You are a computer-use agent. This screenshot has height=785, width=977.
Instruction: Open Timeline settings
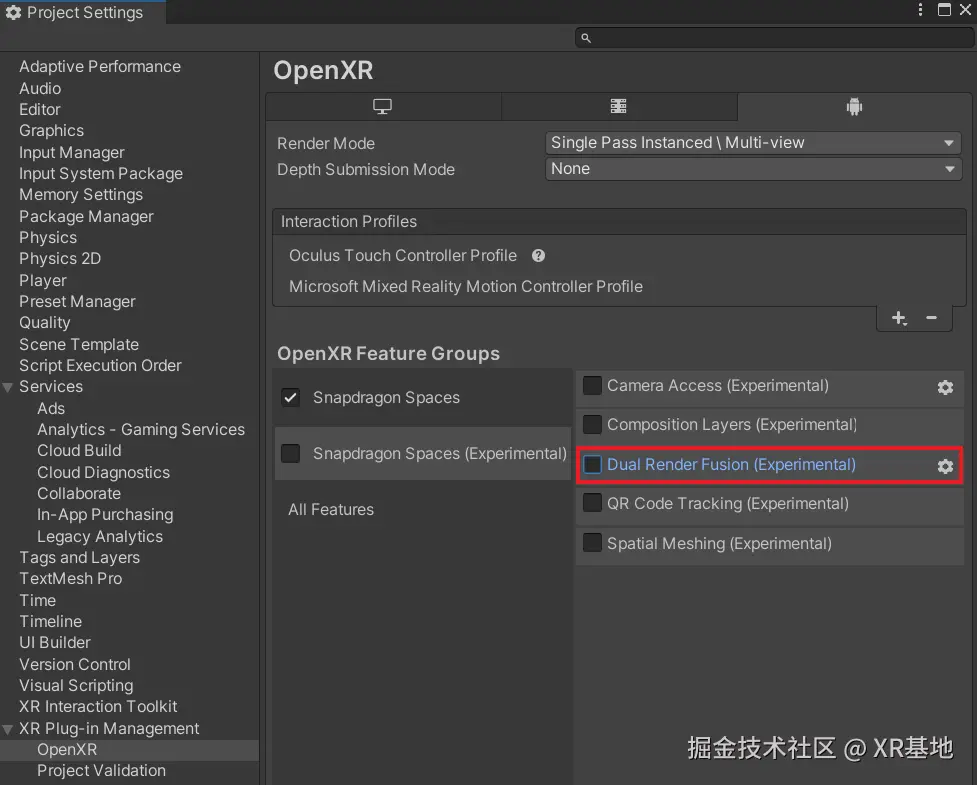pos(50,622)
